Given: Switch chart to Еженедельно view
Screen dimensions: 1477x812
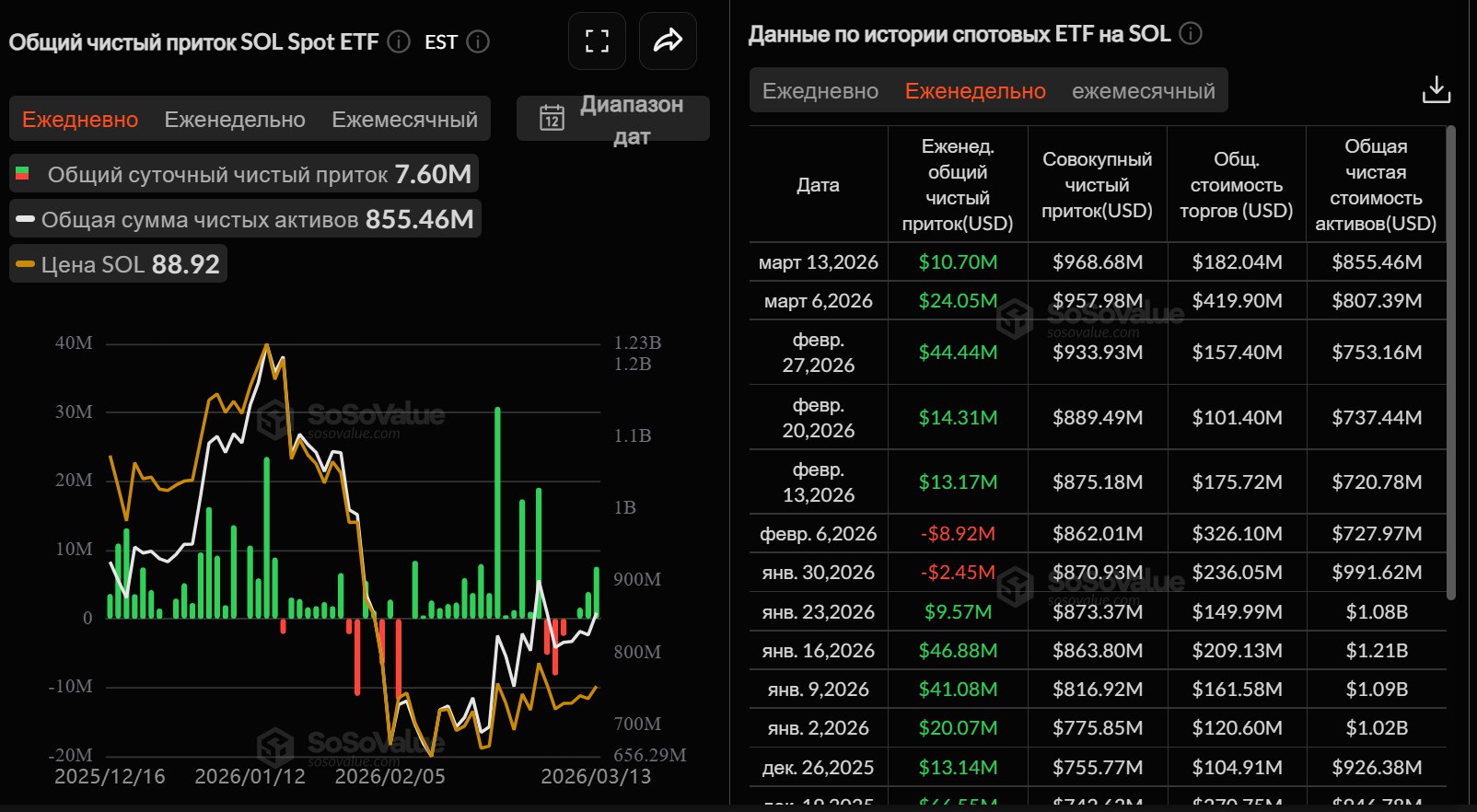Looking at the screenshot, I should [235, 120].
